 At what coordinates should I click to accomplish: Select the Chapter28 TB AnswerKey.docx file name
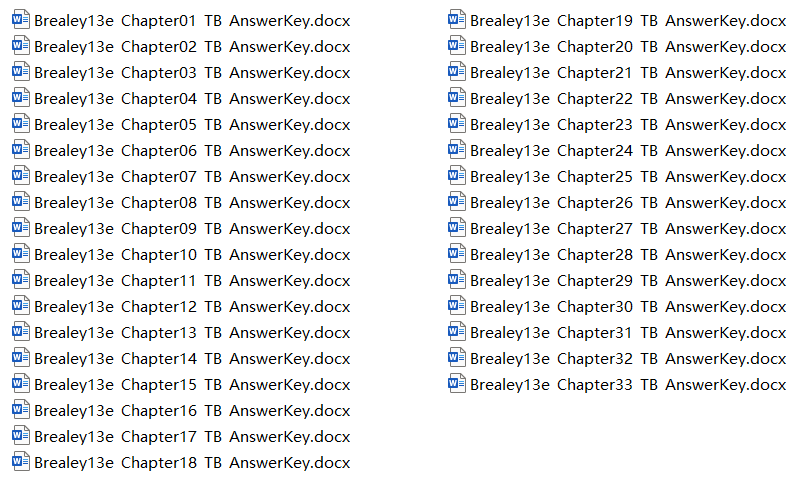[x=628, y=255]
